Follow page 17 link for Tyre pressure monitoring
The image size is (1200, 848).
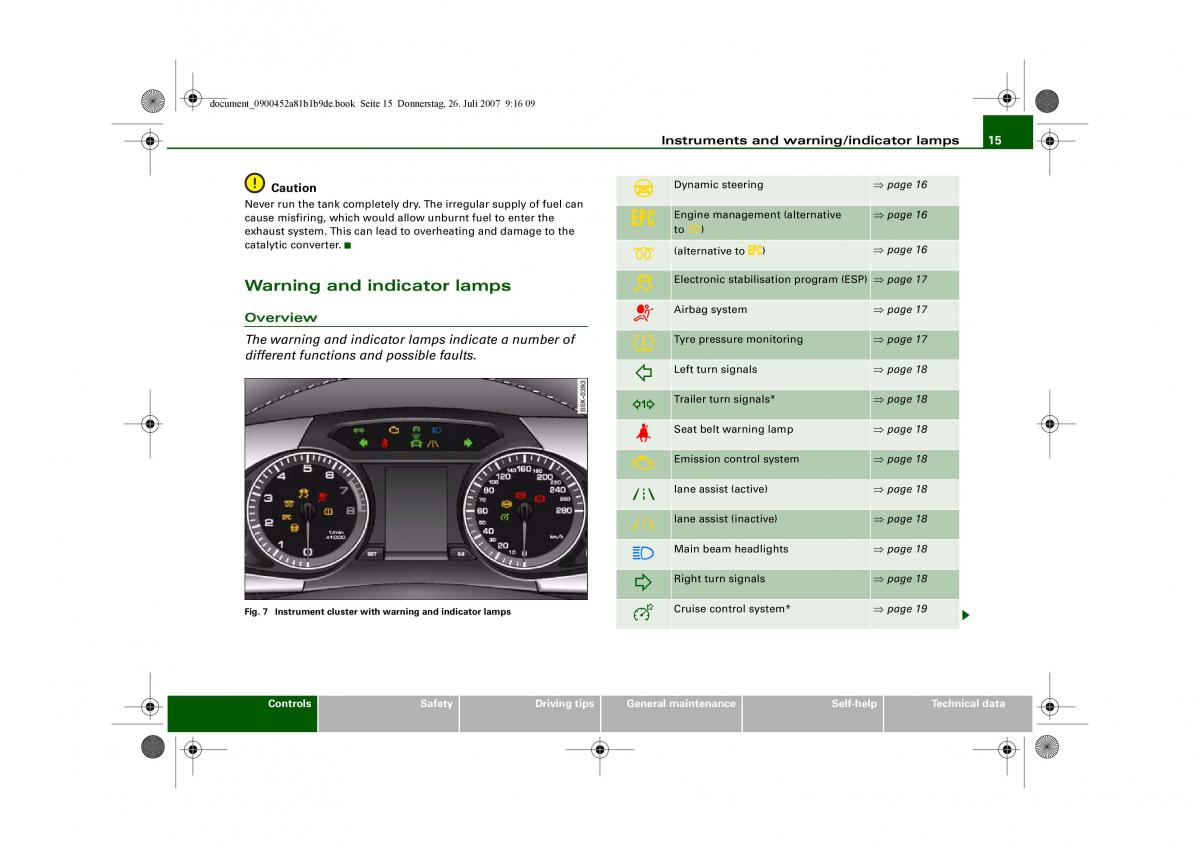[x=900, y=340]
